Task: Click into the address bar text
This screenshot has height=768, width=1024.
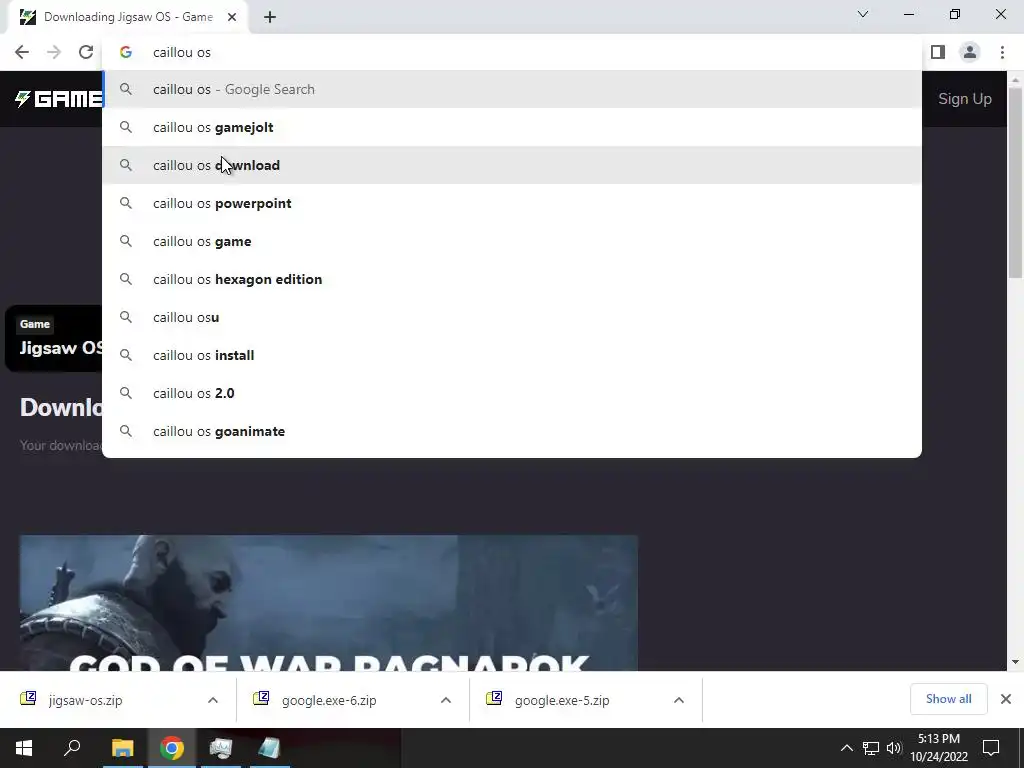Action: point(182,52)
